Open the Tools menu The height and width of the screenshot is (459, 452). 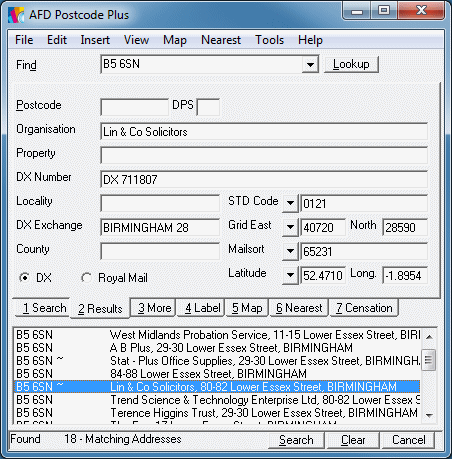269,40
